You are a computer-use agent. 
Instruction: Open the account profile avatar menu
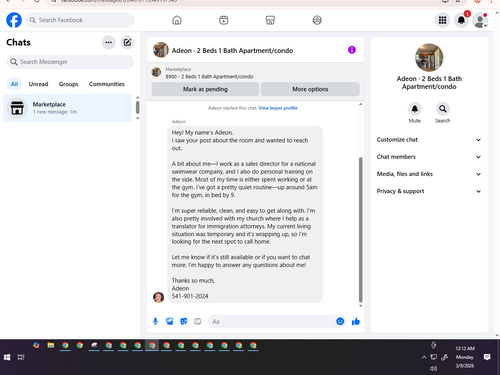coord(480,20)
